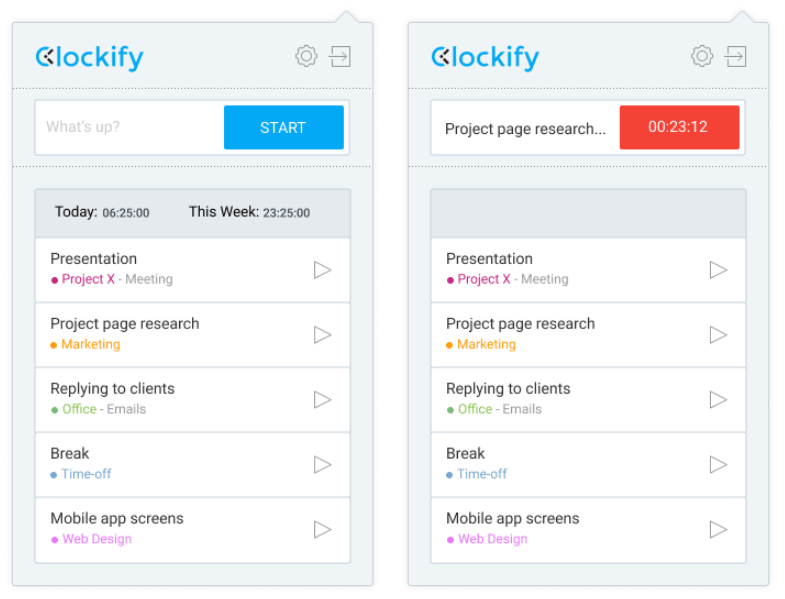Stop the running 00:23:12 timer
The height and width of the screenshot is (599, 785).
tap(679, 127)
